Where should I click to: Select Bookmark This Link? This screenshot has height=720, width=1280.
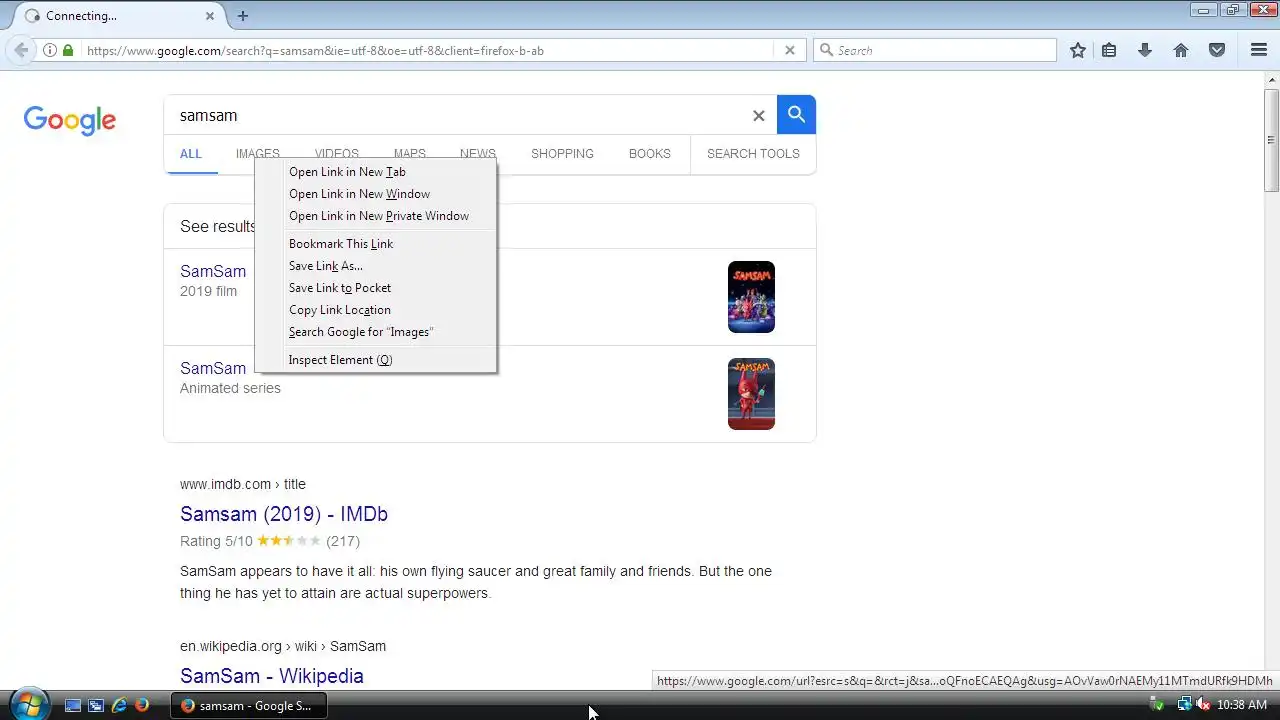point(376,244)
